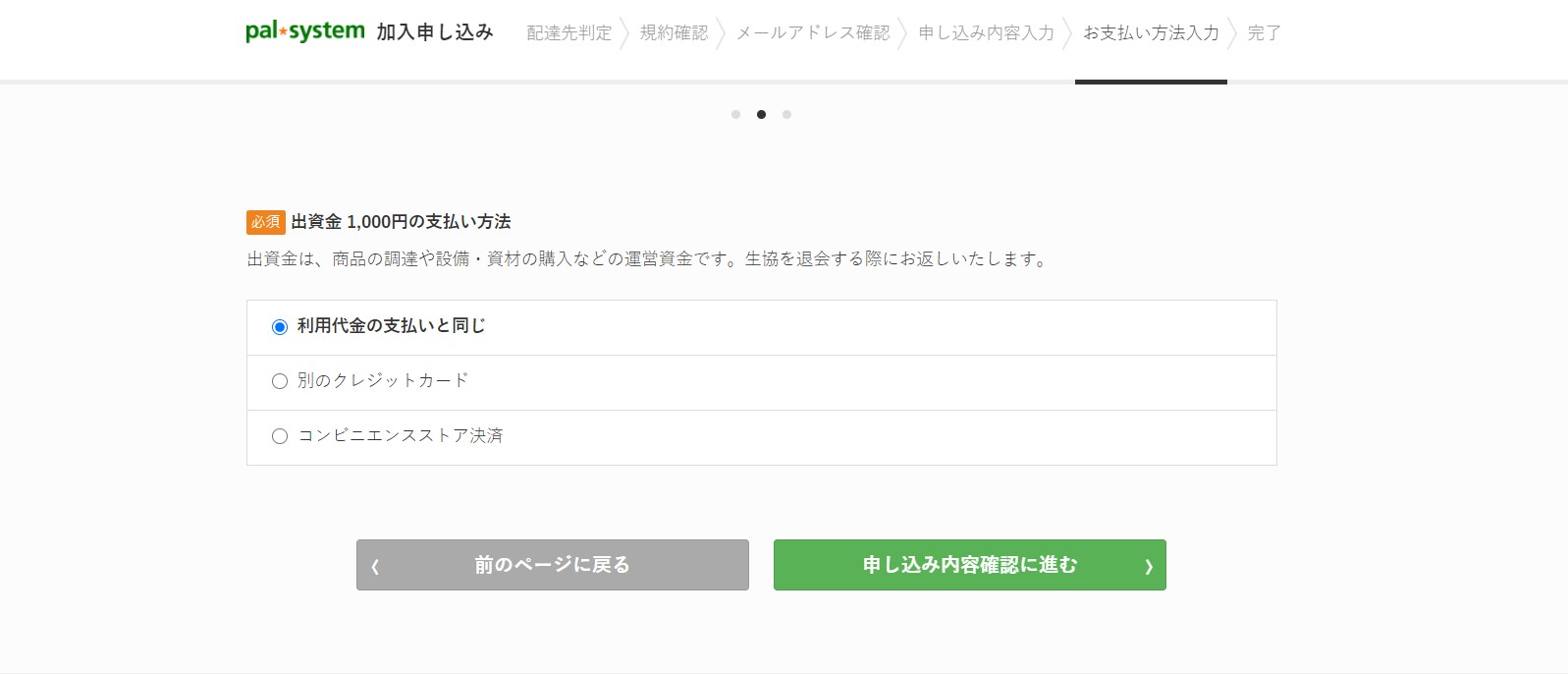The width and height of the screenshot is (1568, 674).
Task: Select the active middle carousel dot
Action: pyautogui.click(x=761, y=115)
